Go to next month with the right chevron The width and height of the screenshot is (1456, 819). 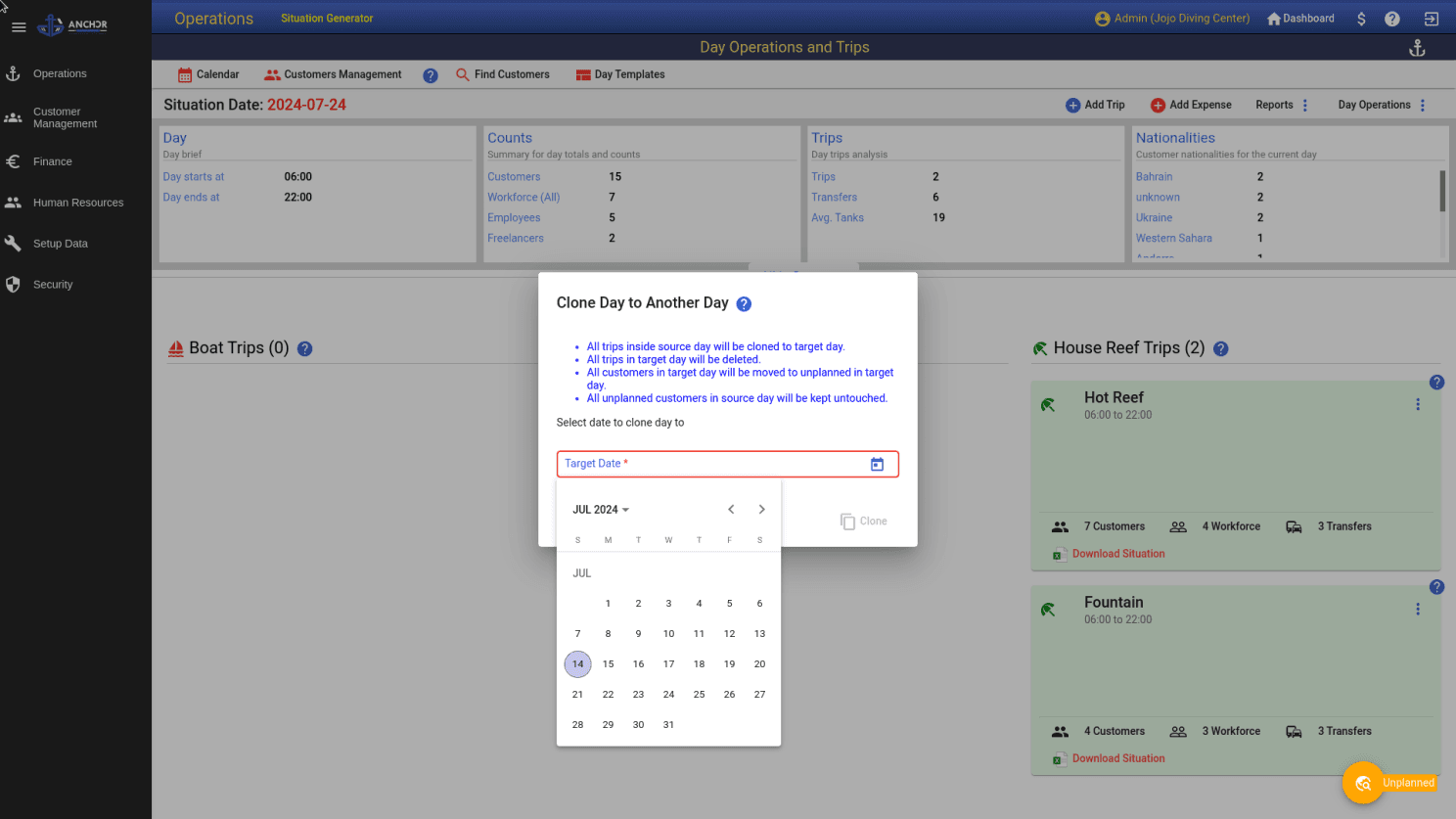pyautogui.click(x=761, y=509)
